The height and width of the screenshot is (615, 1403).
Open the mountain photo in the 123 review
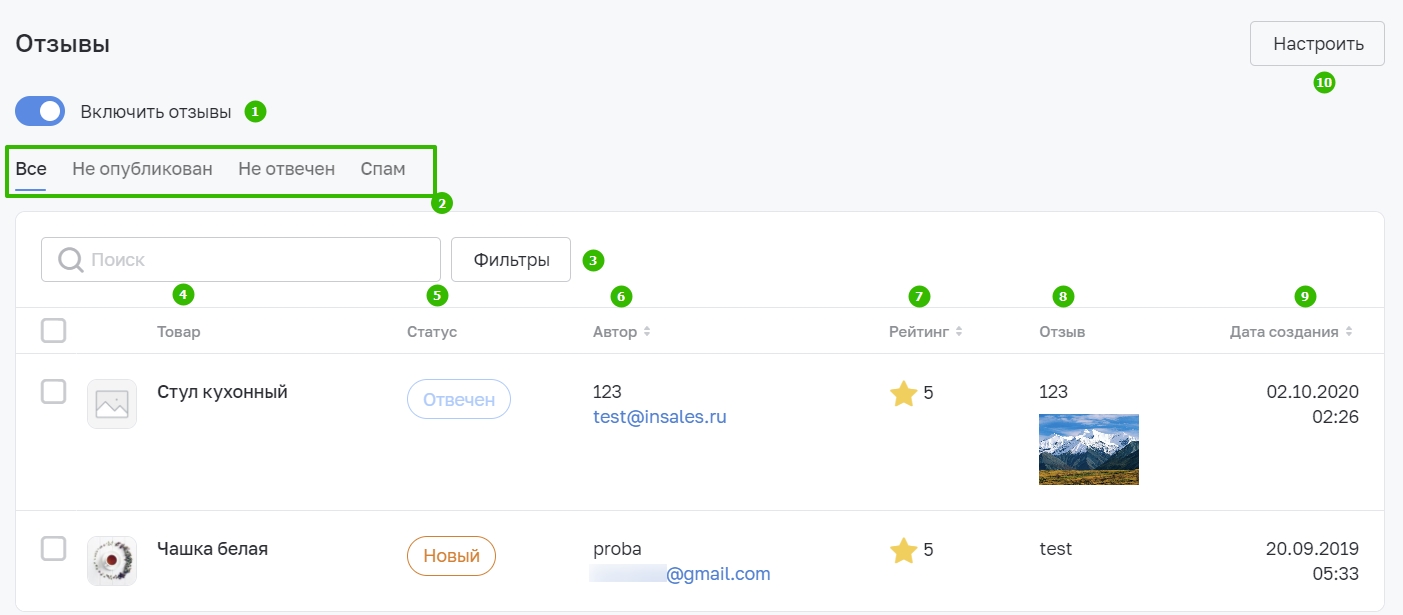click(x=1089, y=449)
